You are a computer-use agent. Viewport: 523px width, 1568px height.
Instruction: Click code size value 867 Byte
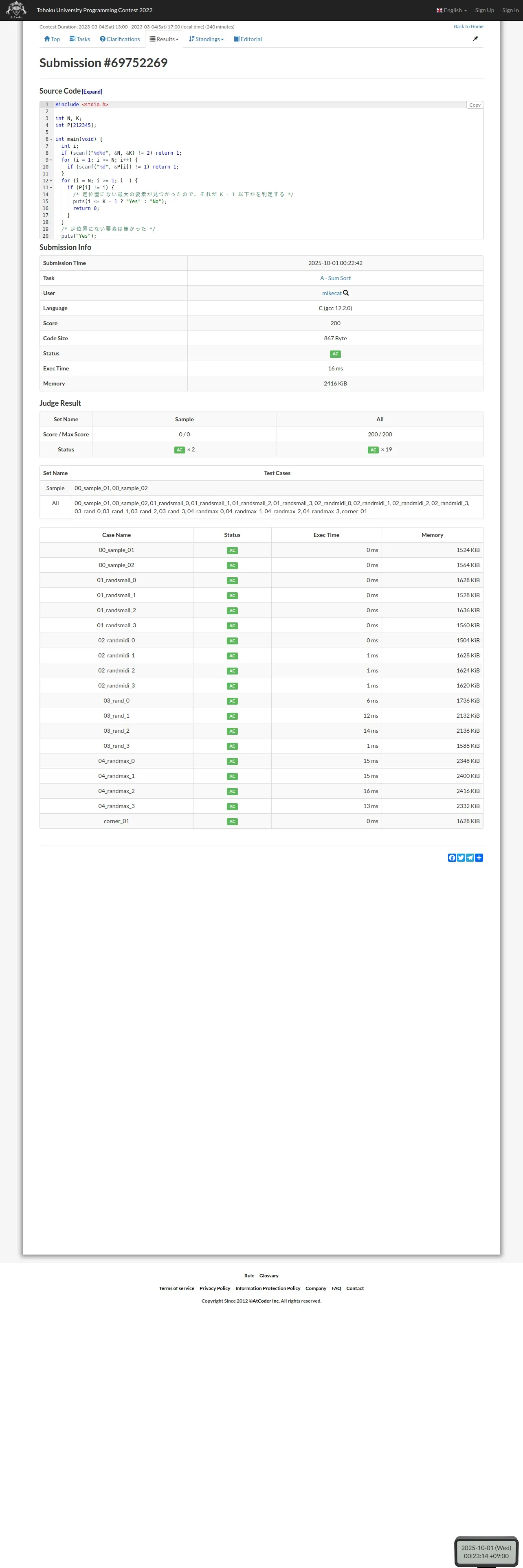336,338
